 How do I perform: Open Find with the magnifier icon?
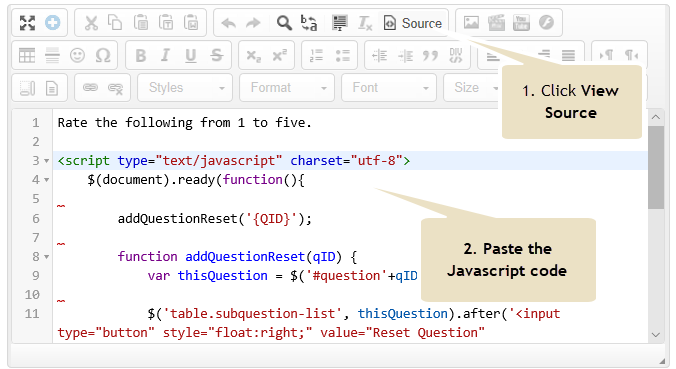tap(284, 23)
